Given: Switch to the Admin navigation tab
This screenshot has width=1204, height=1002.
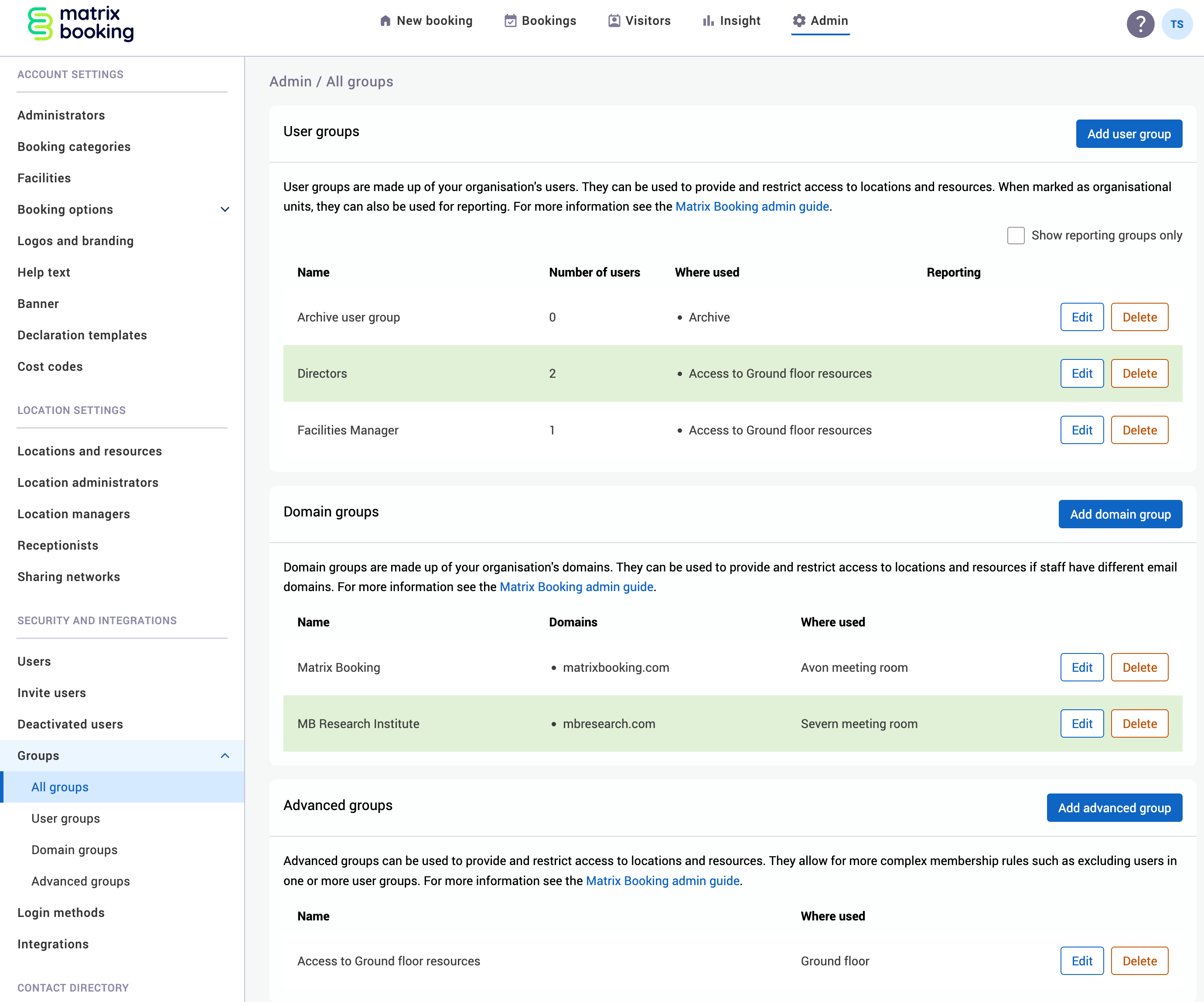Looking at the screenshot, I should click(820, 21).
